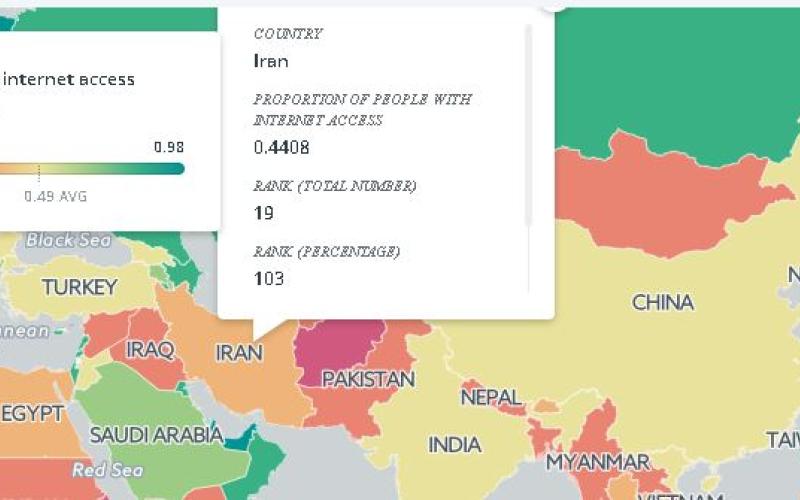Select India on the map
The height and width of the screenshot is (500, 800).
pyautogui.click(x=455, y=444)
